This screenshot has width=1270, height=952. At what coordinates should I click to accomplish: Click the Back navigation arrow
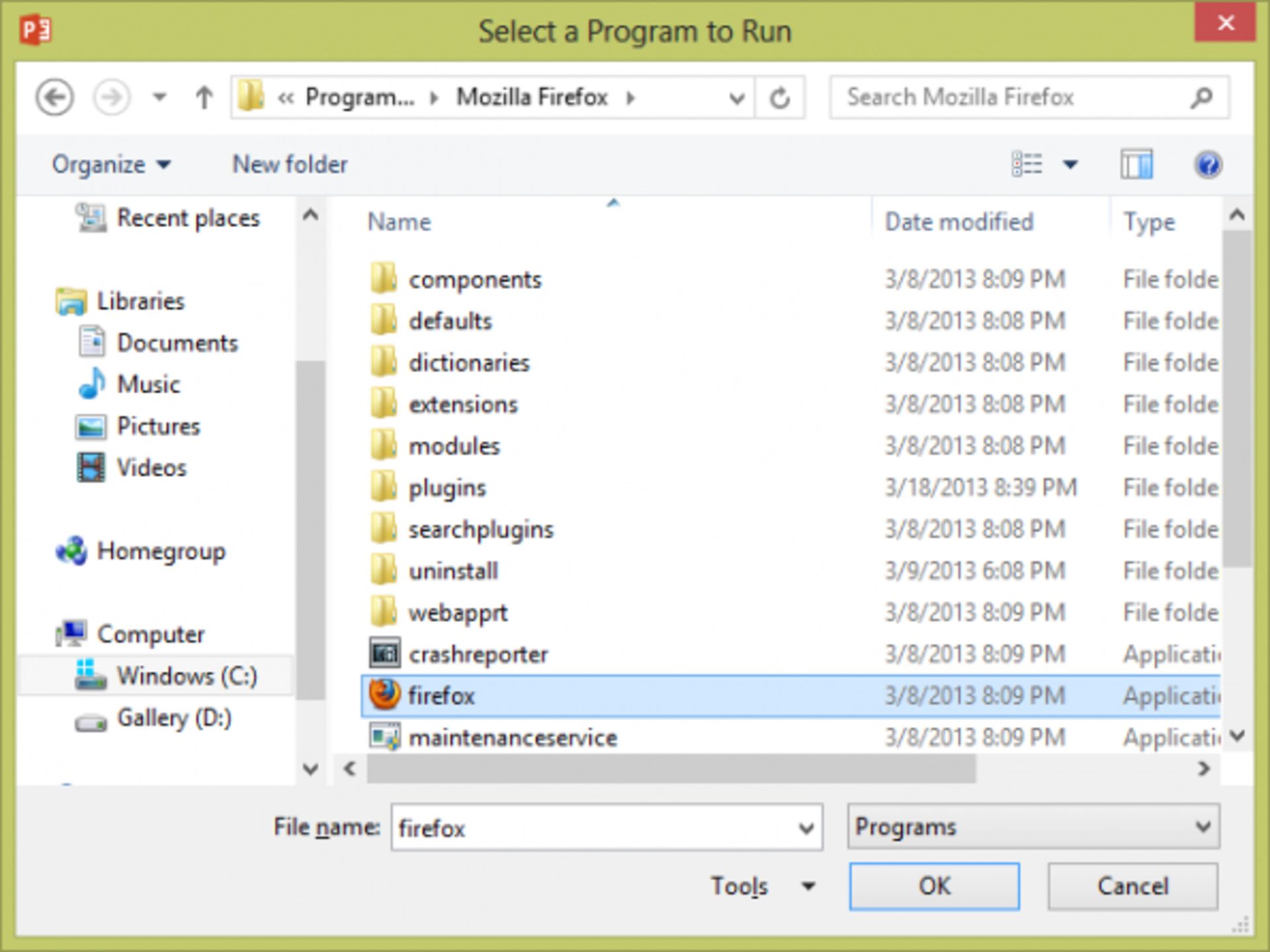(x=54, y=98)
